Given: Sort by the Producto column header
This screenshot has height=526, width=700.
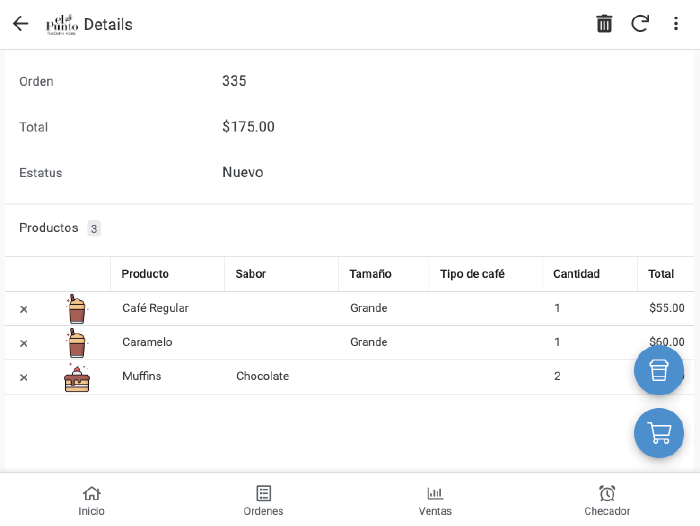Looking at the screenshot, I should pos(145,274).
